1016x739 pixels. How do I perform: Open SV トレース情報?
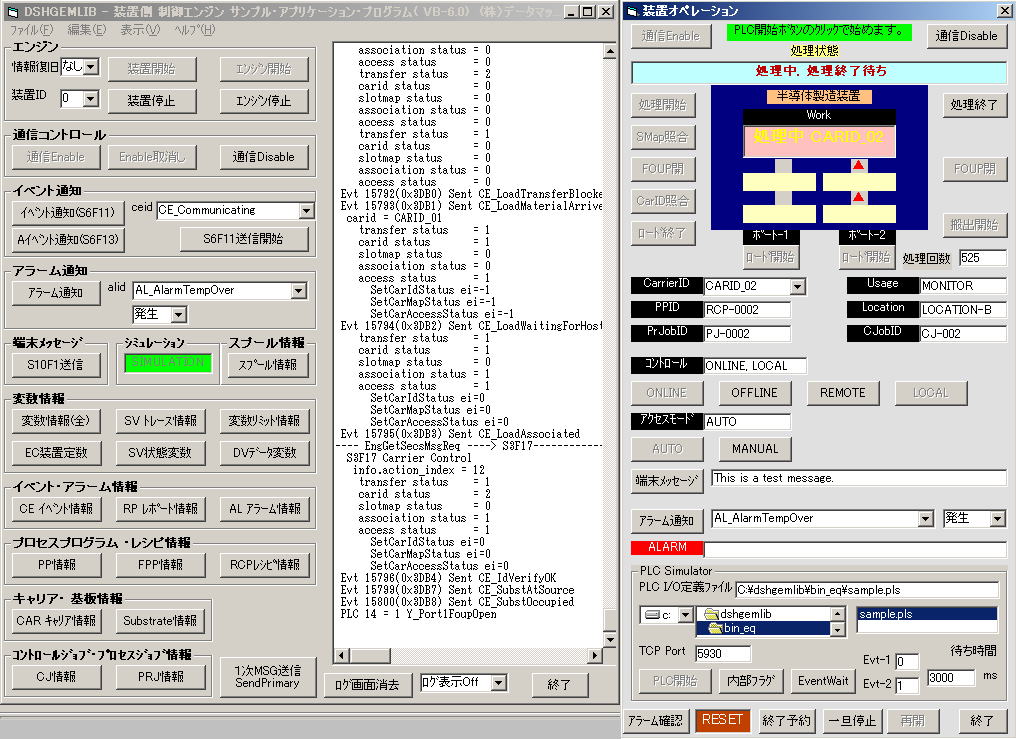(160, 421)
